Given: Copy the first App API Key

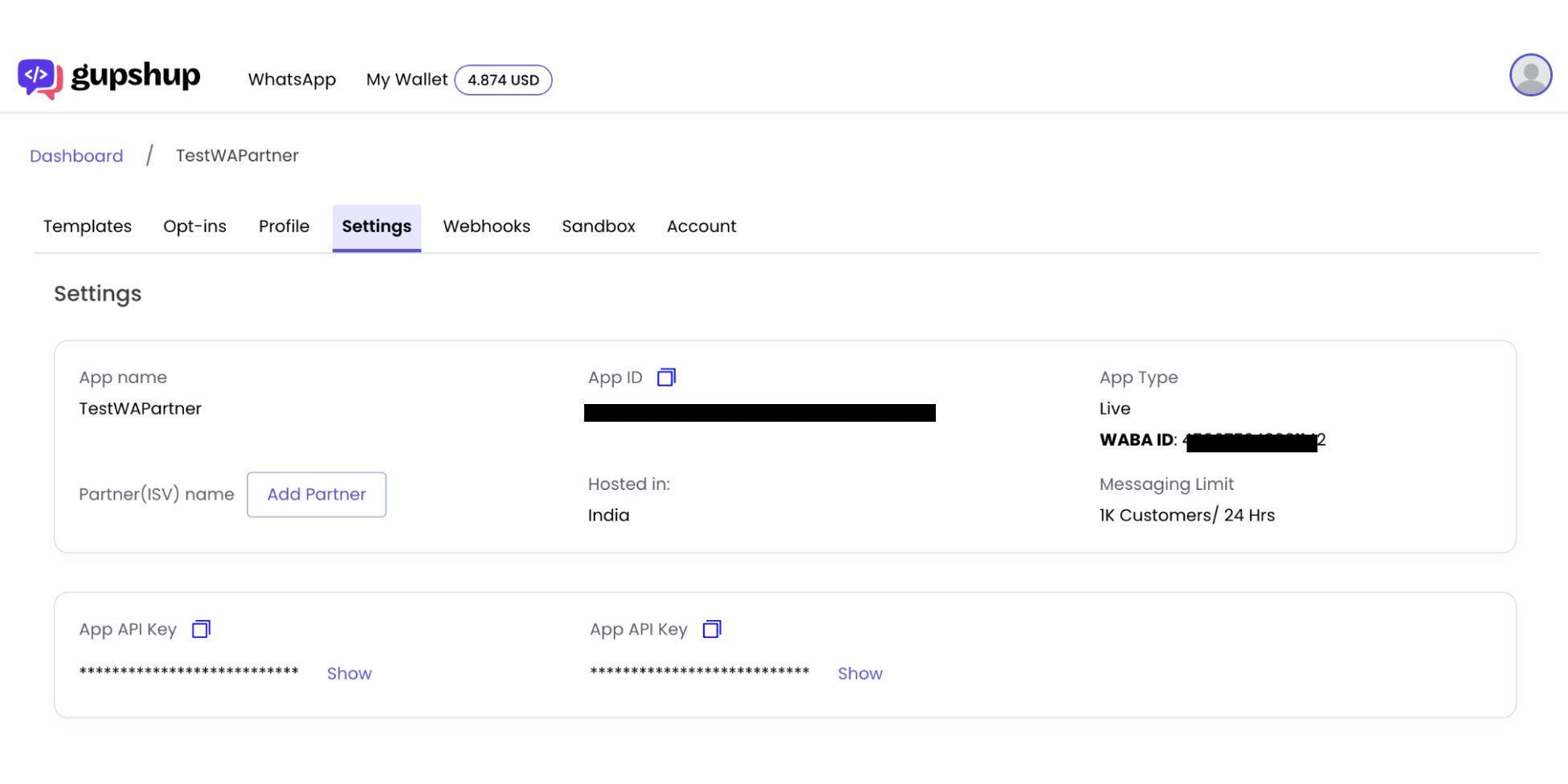Looking at the screenshot, I should pyautogui.click(x=201, y=630).
